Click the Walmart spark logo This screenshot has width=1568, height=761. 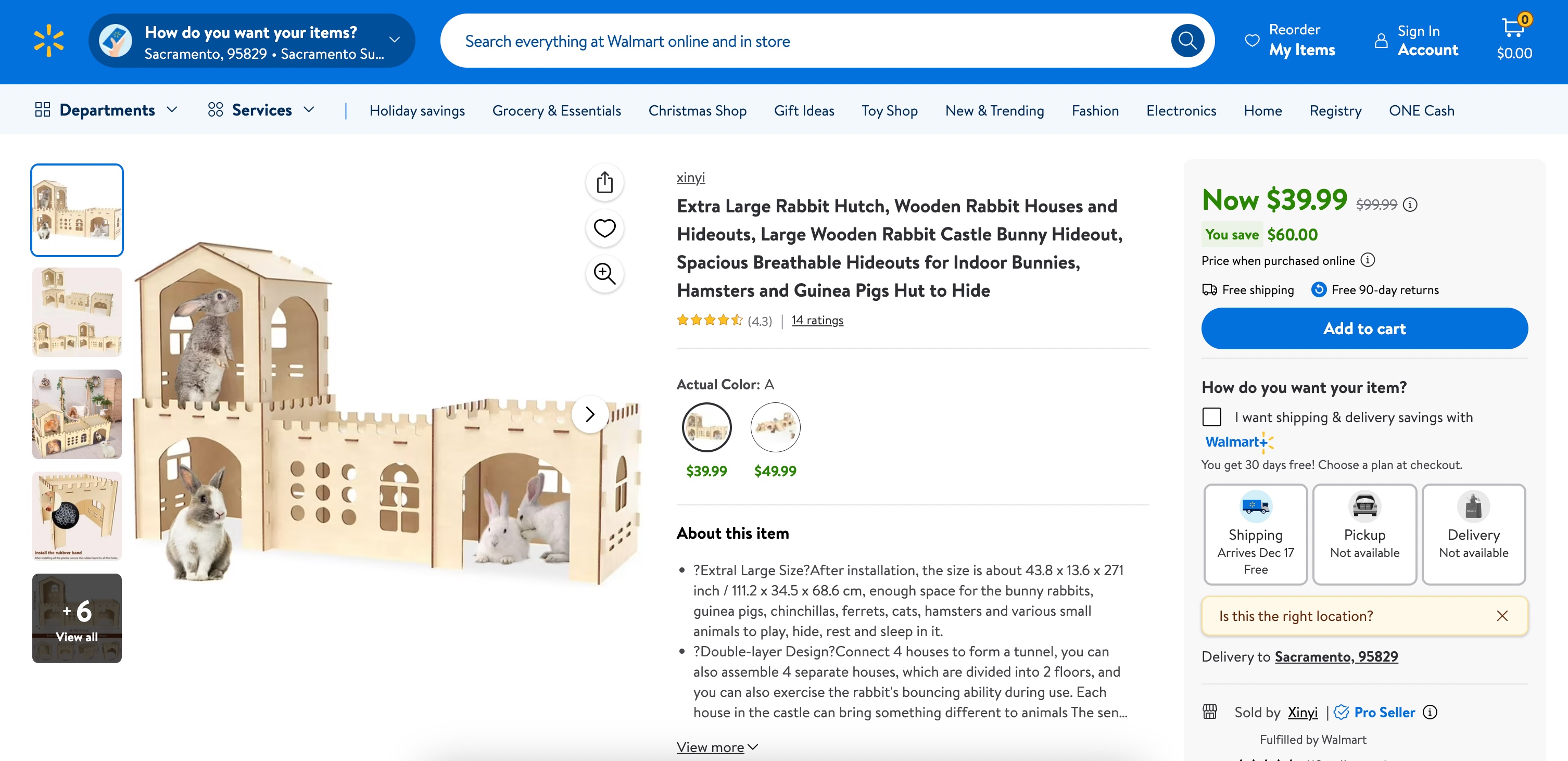[49, 41]
